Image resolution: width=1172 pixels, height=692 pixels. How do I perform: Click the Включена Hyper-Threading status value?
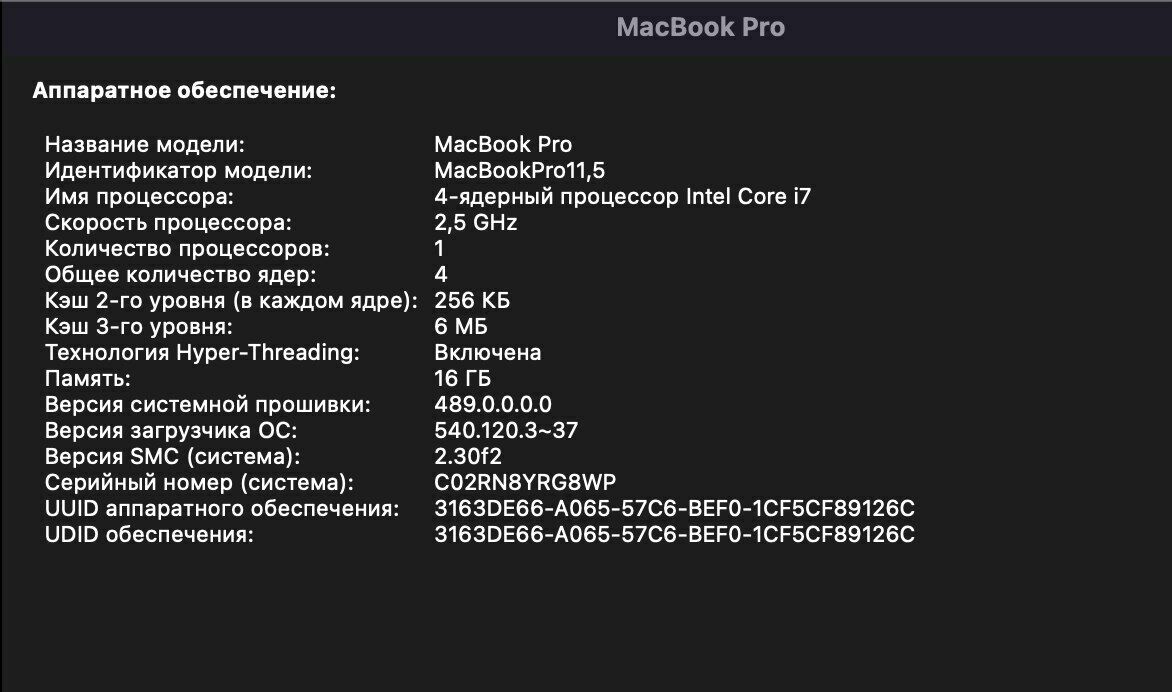click(487, 352)
